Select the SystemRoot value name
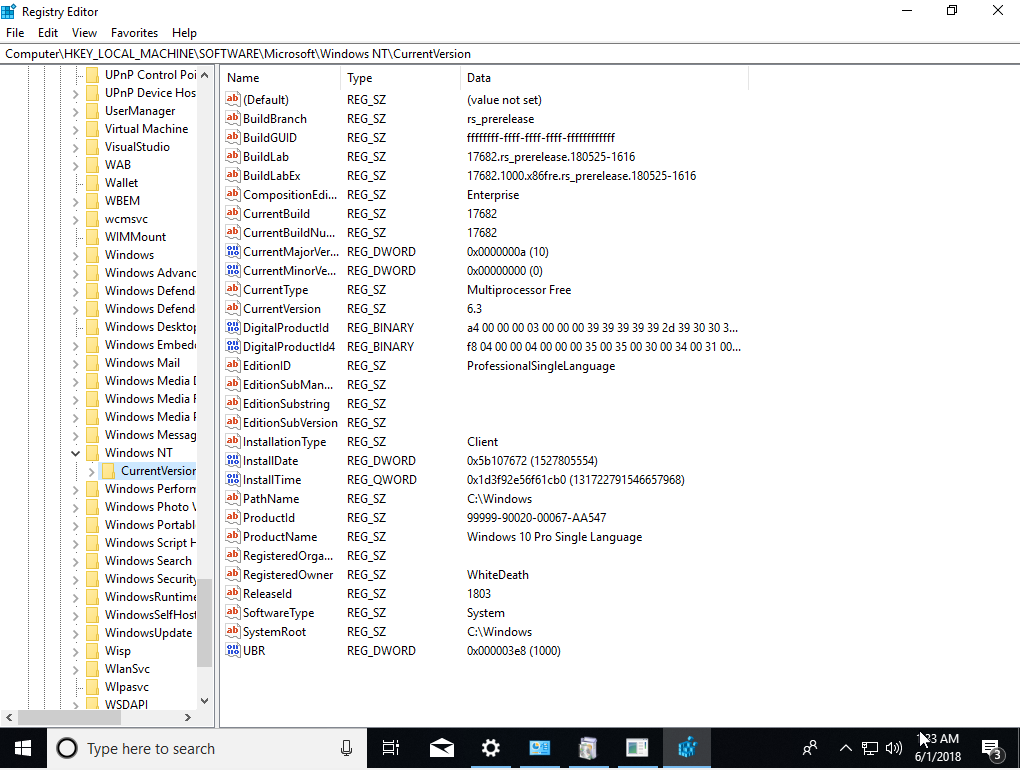This screenshot has height=770, width=1020. click(274, 631)
